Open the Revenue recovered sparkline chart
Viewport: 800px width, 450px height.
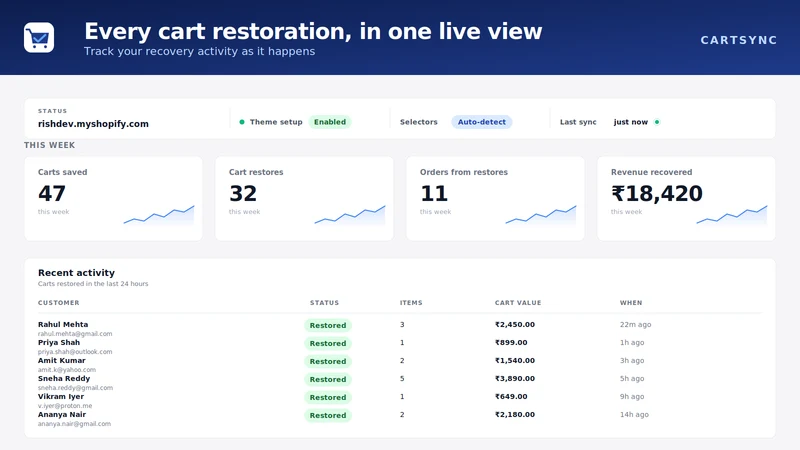(732, 215)
